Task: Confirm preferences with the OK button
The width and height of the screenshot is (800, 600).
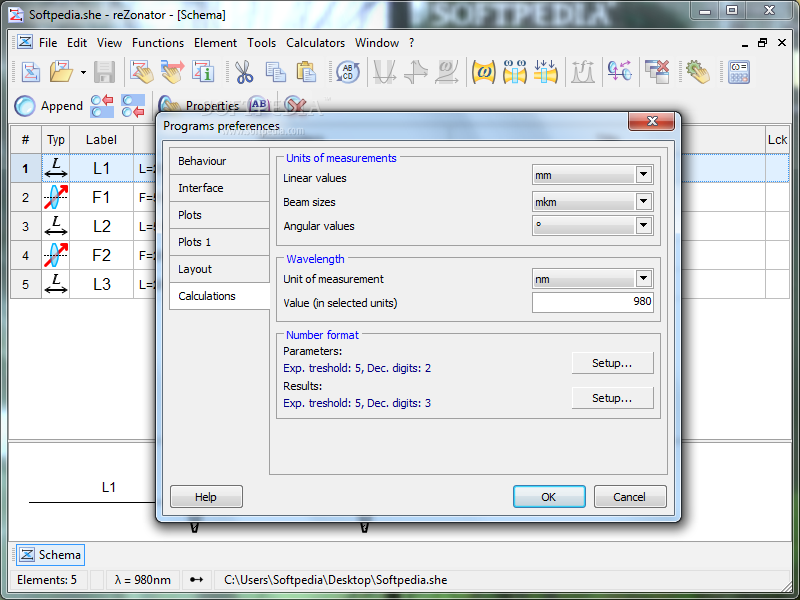Action: pyautogui.click(x=549, y=497)
